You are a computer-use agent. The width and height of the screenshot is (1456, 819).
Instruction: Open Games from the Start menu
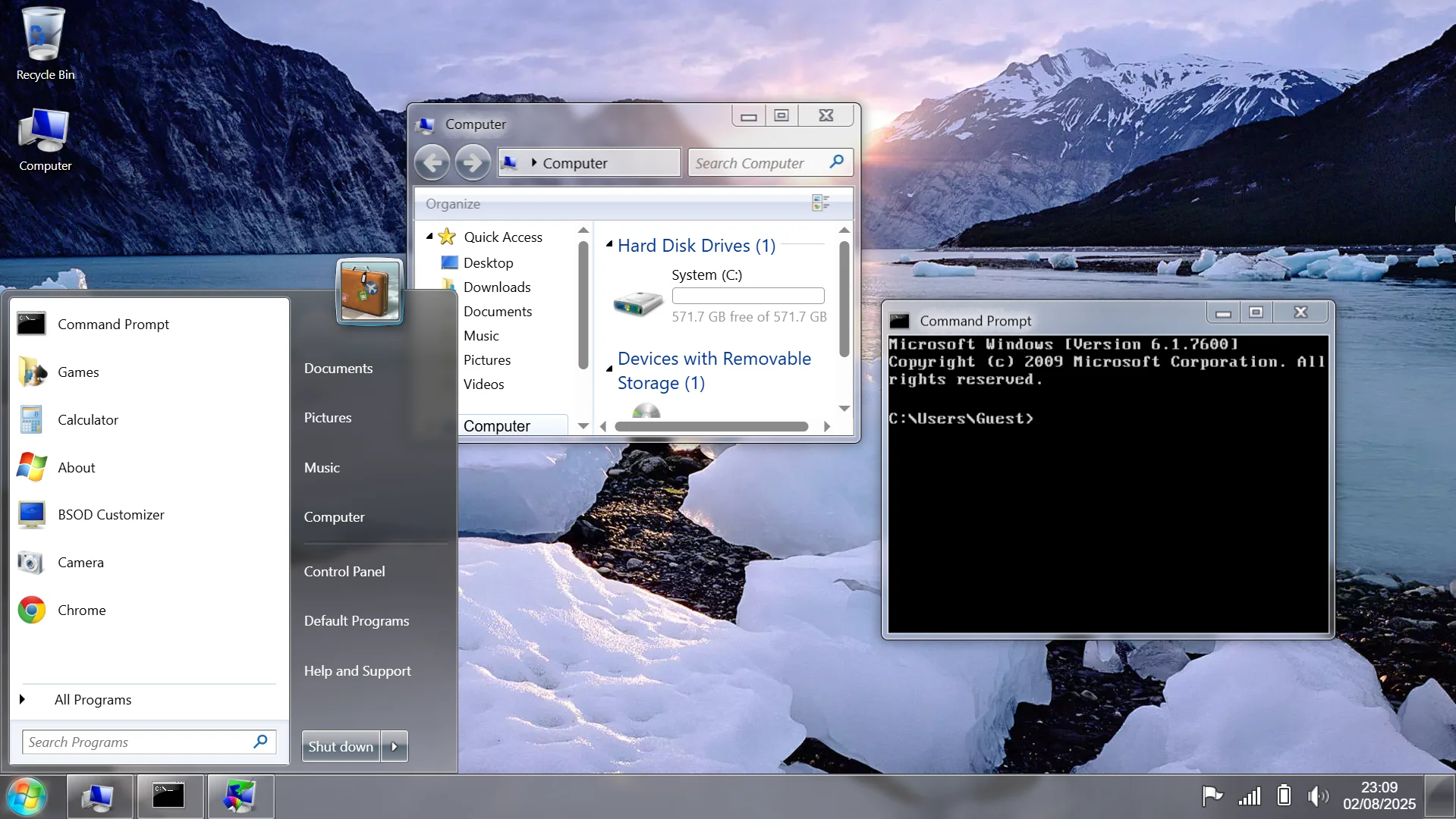point(78,372)
